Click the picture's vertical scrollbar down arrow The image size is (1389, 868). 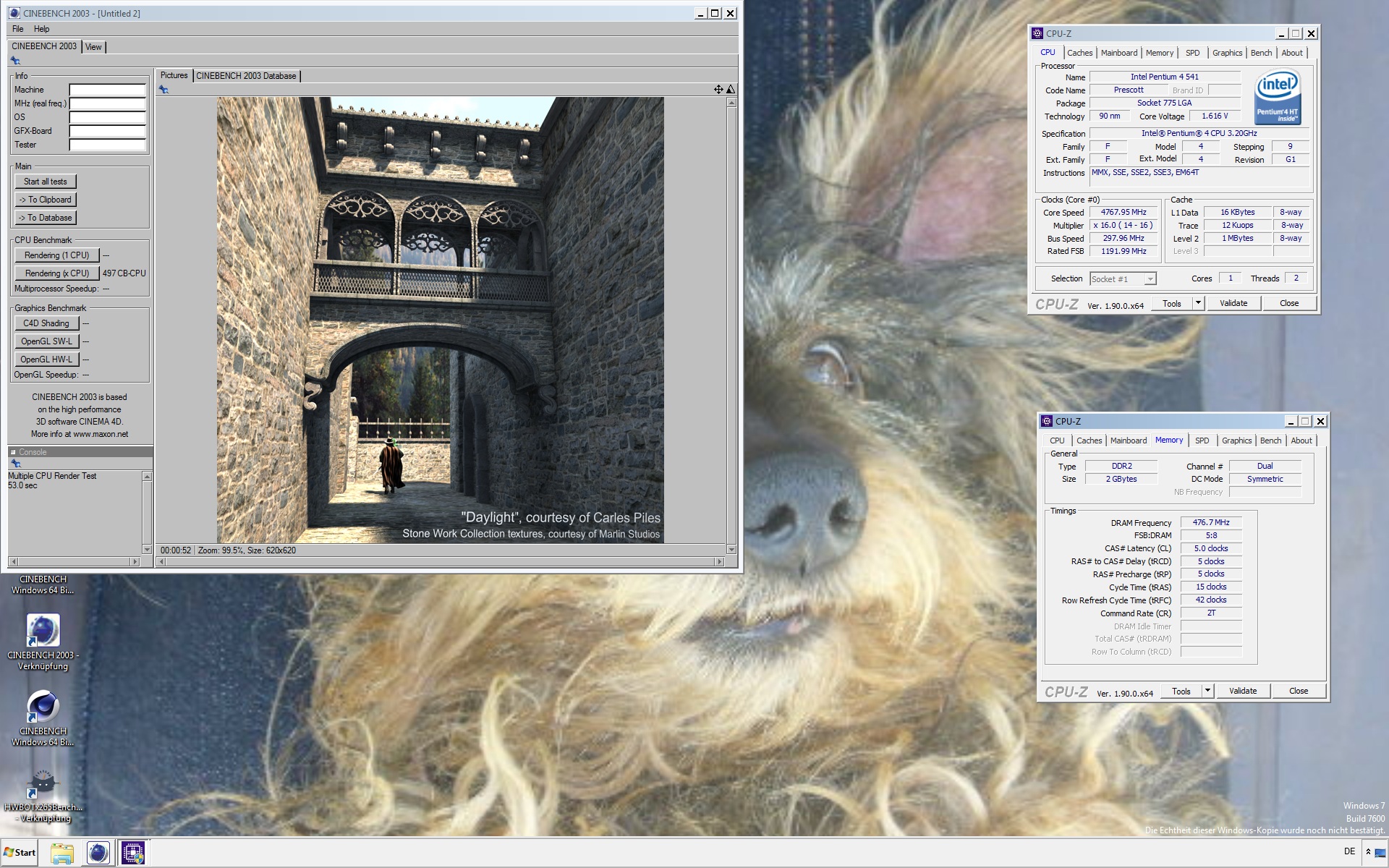point(731,550)
